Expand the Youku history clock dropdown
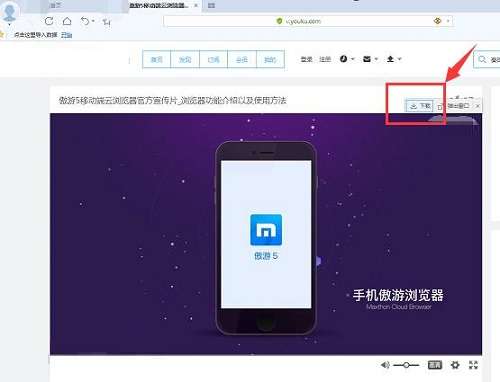500x382 pixels. (347, 59)
